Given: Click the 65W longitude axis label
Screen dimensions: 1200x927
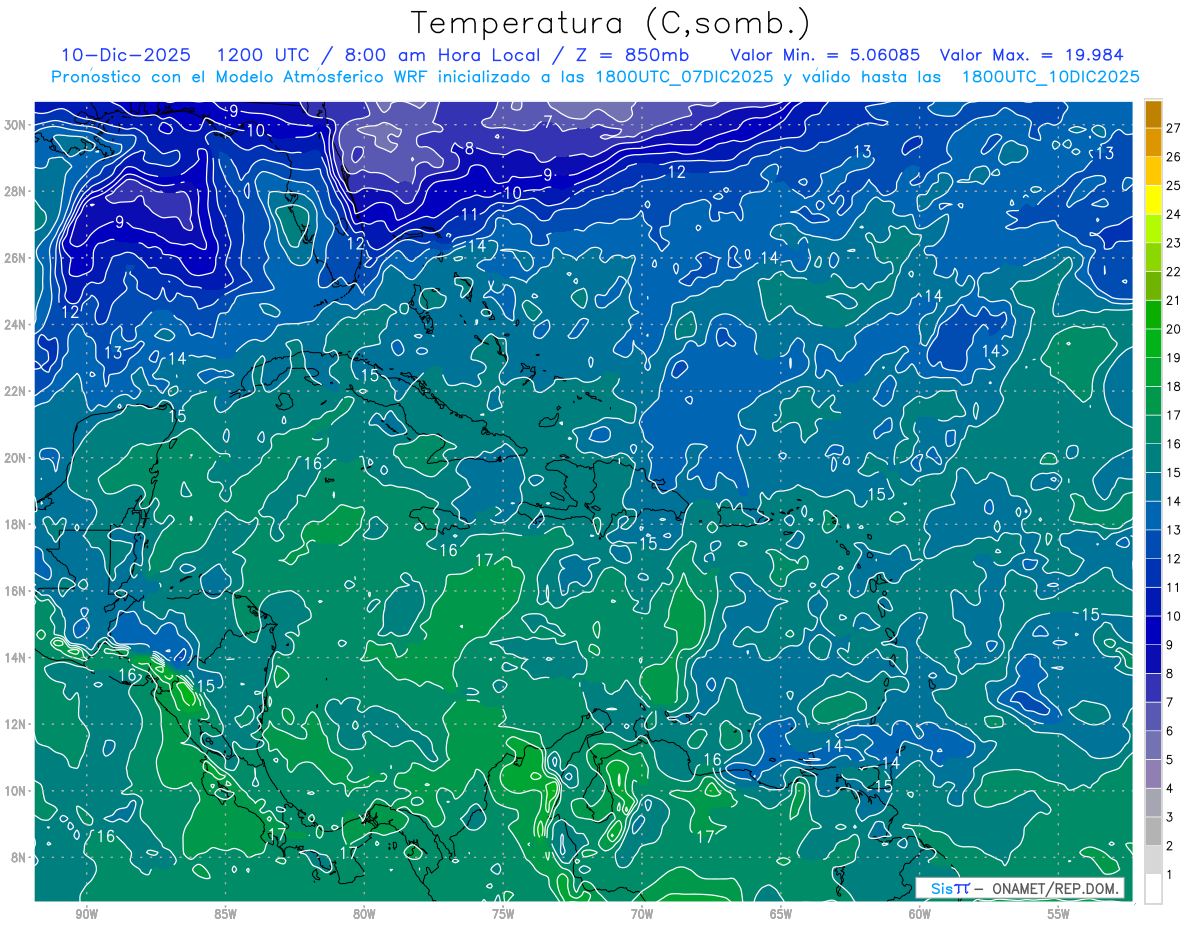Looking at the screenshot, I should click(781, 914).
